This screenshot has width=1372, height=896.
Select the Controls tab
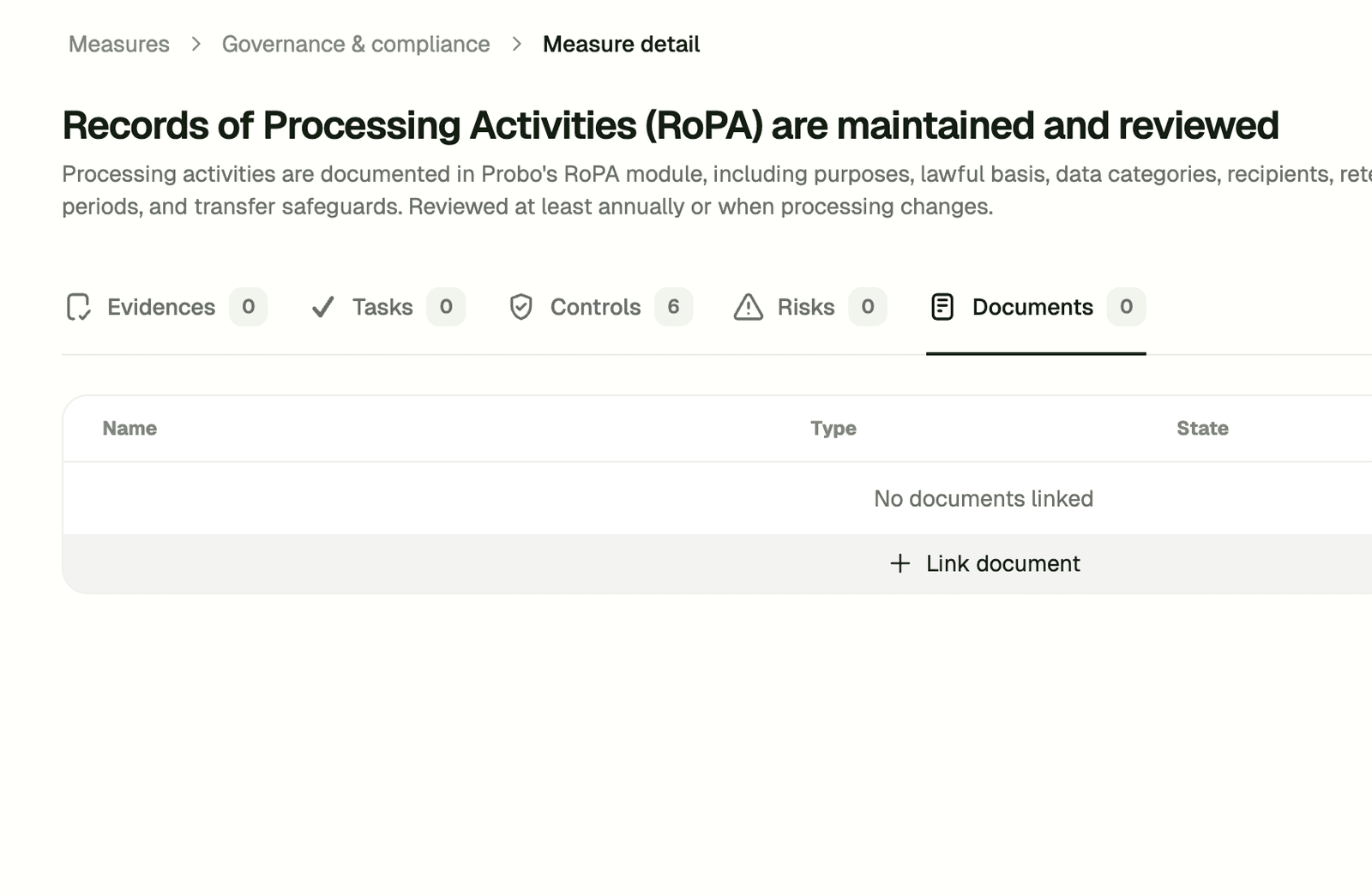click(x=600, y=307)
